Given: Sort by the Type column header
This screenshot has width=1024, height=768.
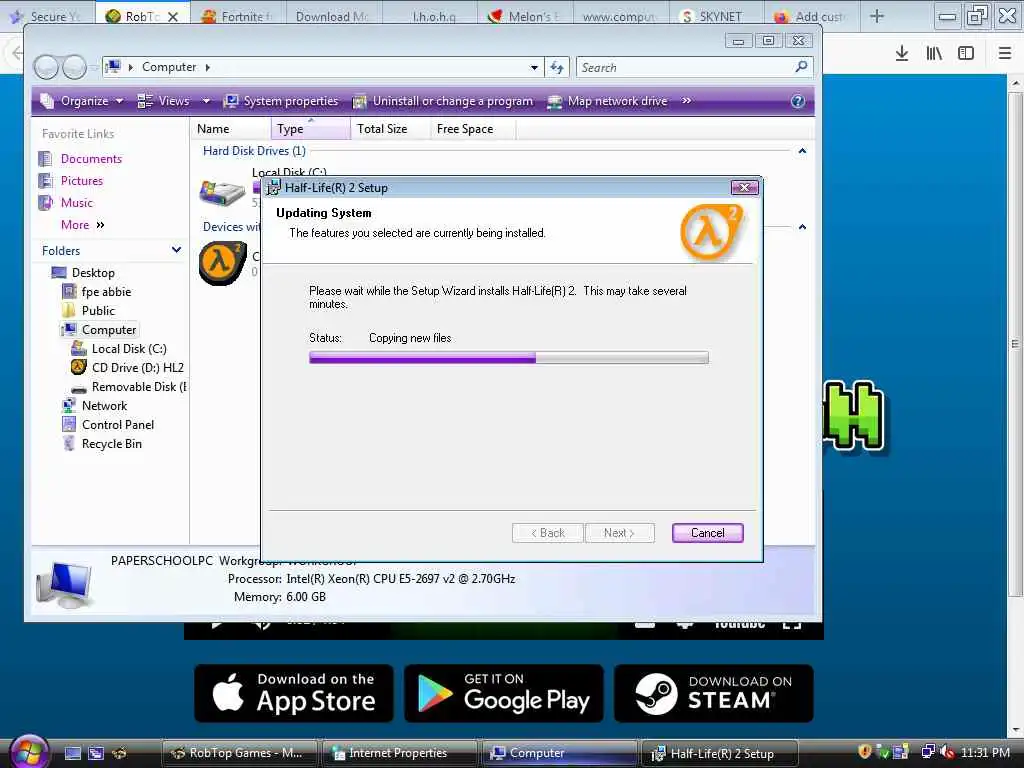Looking at the screenshot, I should click(310, 129).
